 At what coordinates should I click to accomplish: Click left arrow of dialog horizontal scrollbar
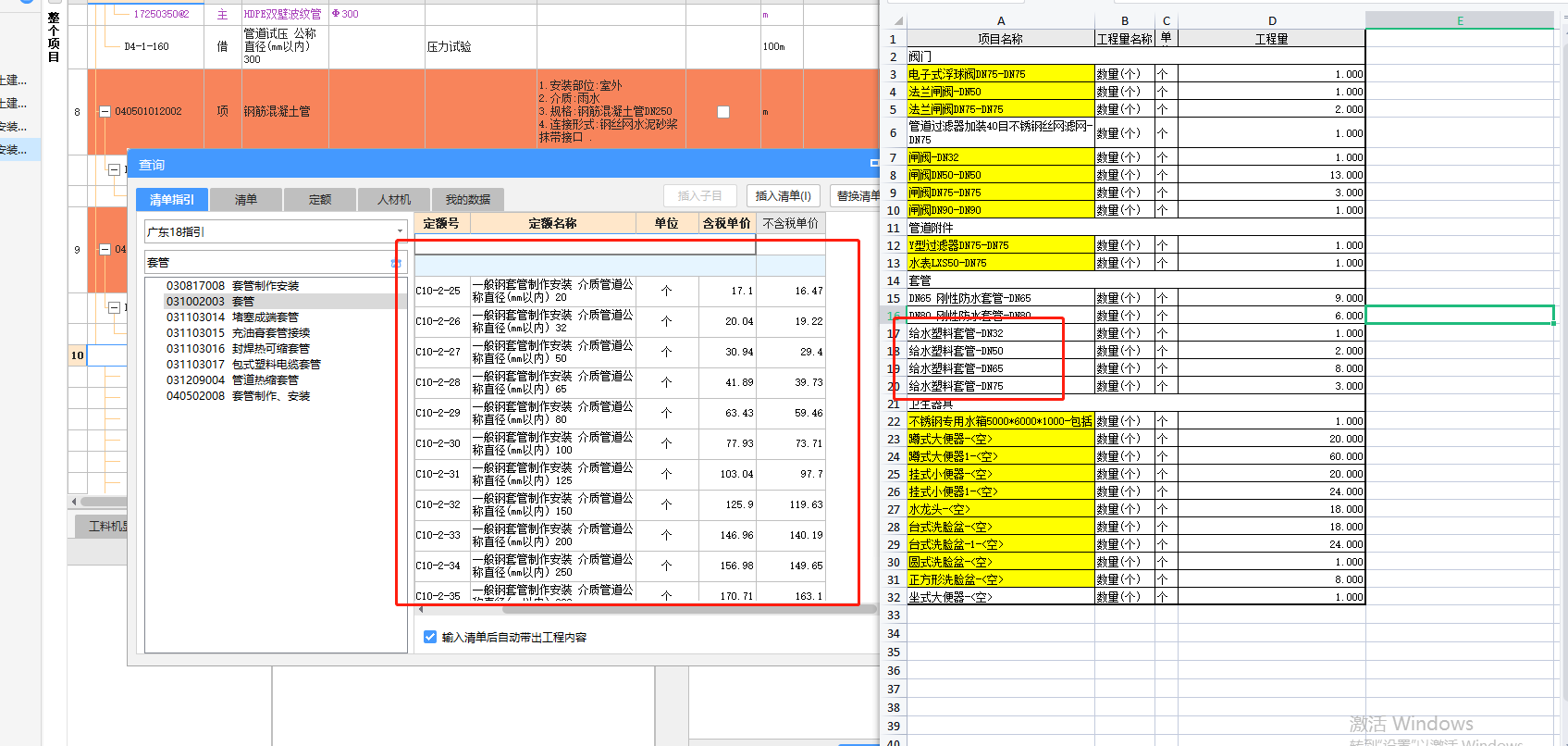click(421, 609)
